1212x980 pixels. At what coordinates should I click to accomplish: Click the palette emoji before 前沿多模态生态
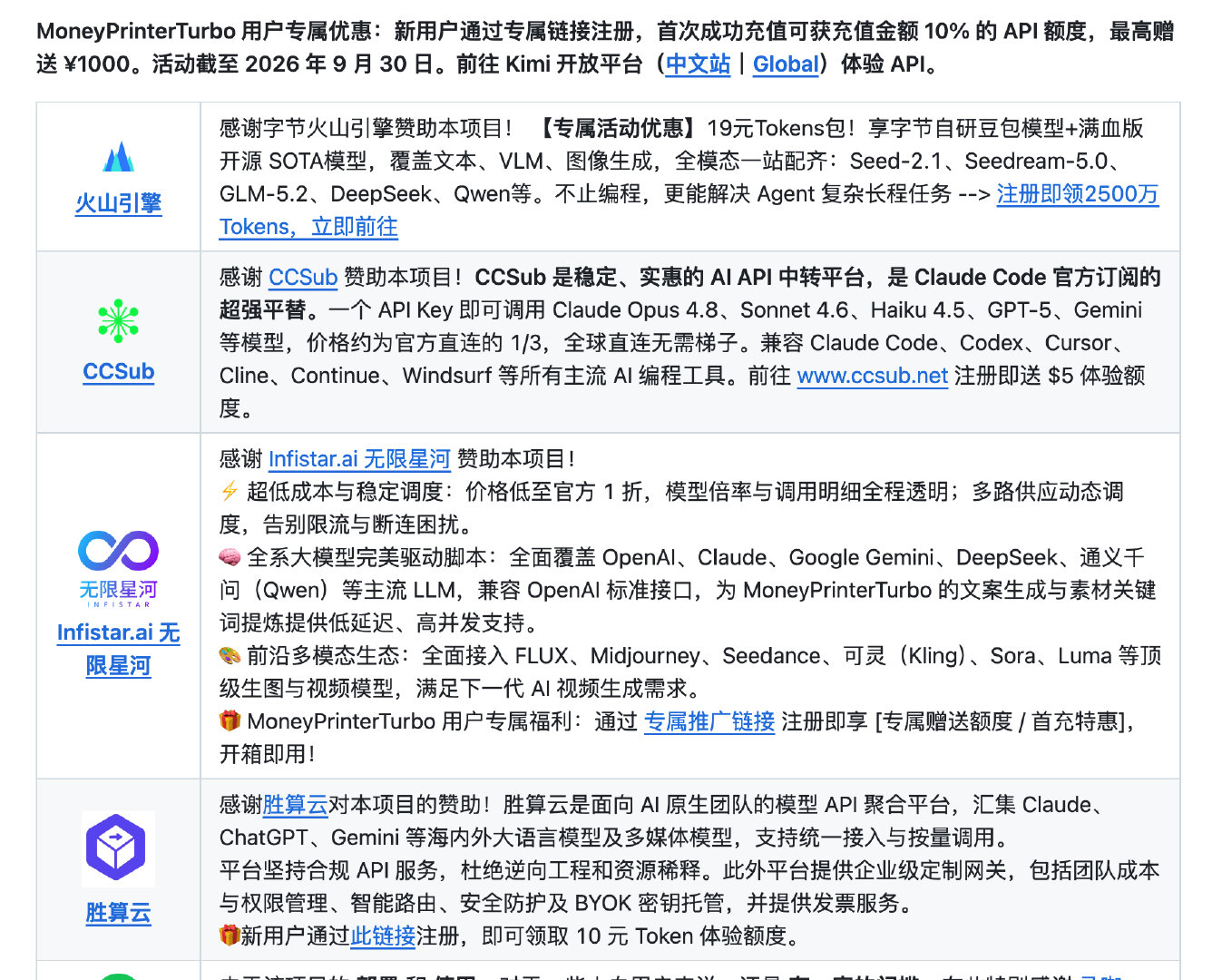click(x=230, y=655)
